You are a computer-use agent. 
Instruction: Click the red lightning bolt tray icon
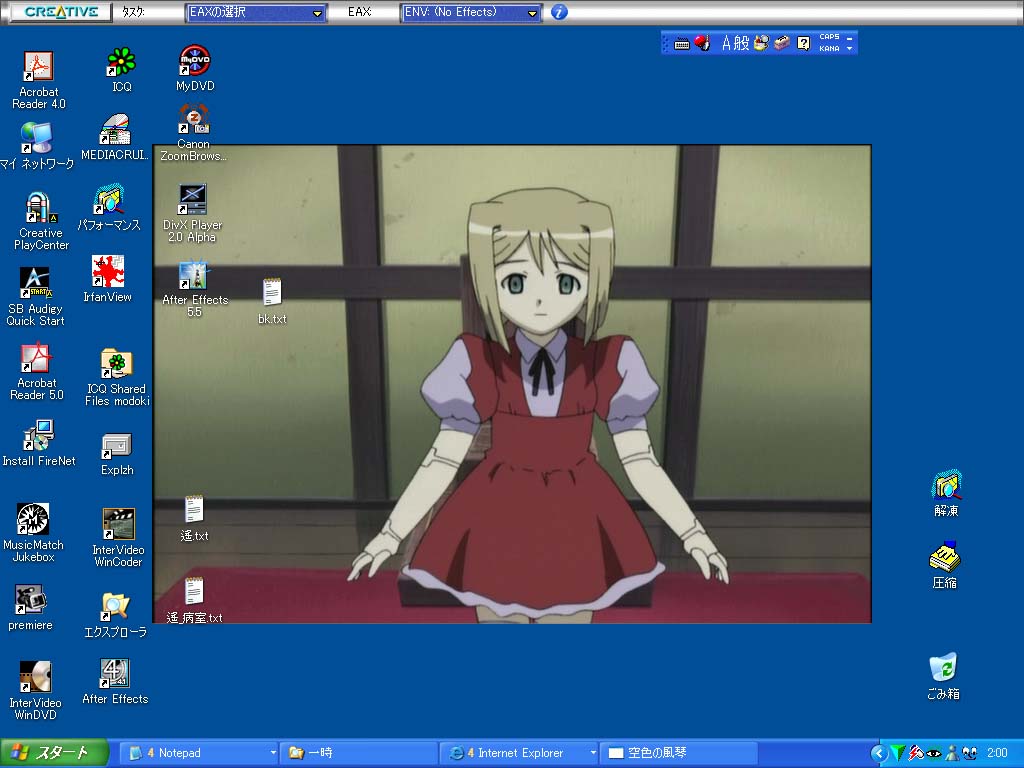pyautogui.click(x=916, y=754)
